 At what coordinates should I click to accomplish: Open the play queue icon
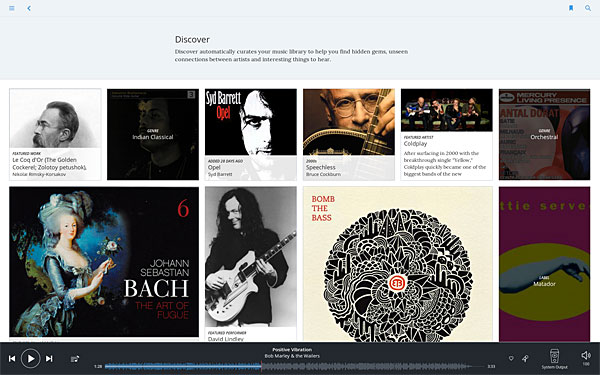pos(75,359)
